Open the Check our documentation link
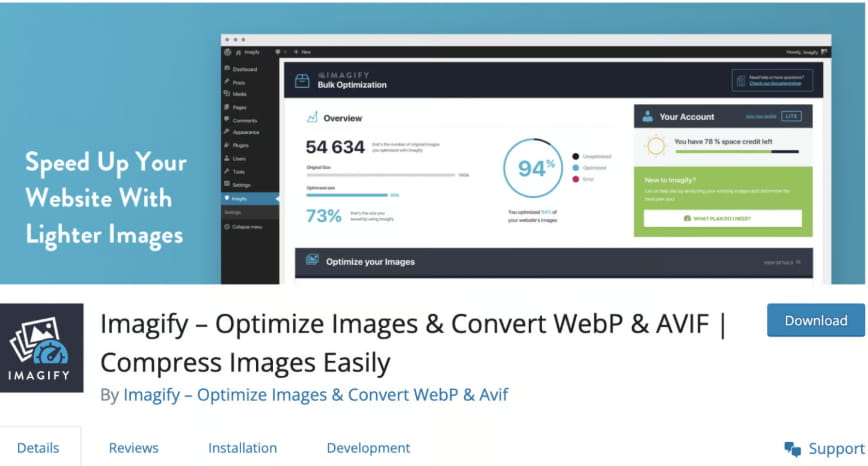Screen dimensions: 868x466 [x=775, y=84]
